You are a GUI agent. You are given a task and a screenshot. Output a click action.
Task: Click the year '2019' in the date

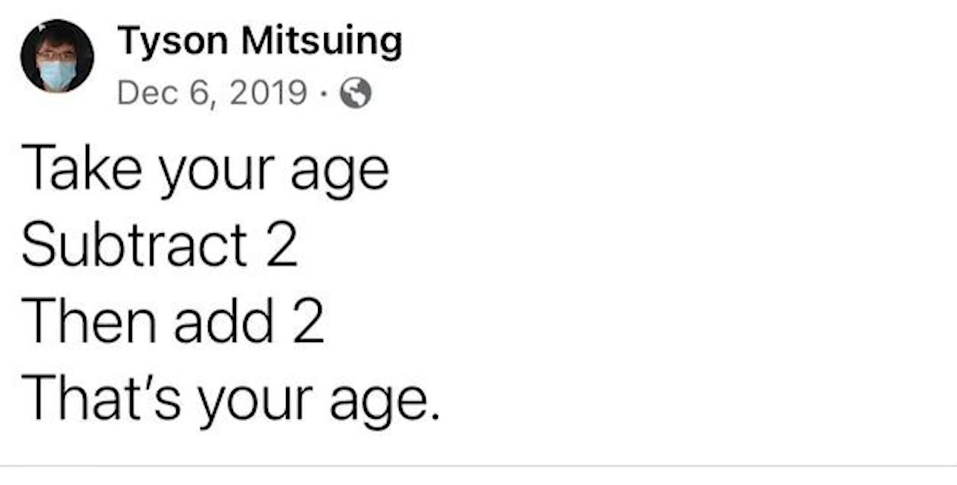point(268,93)
